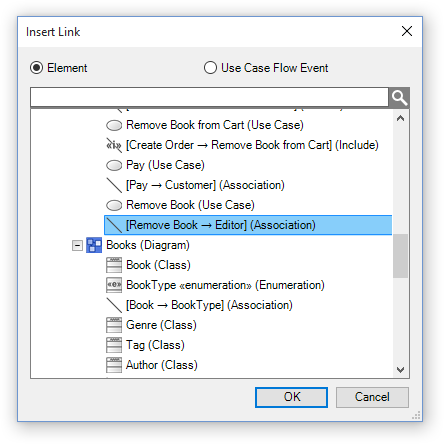The image size is (444, 444).
Task: Select the Use Case Flow Event radio button
Action: click(210, 68)
